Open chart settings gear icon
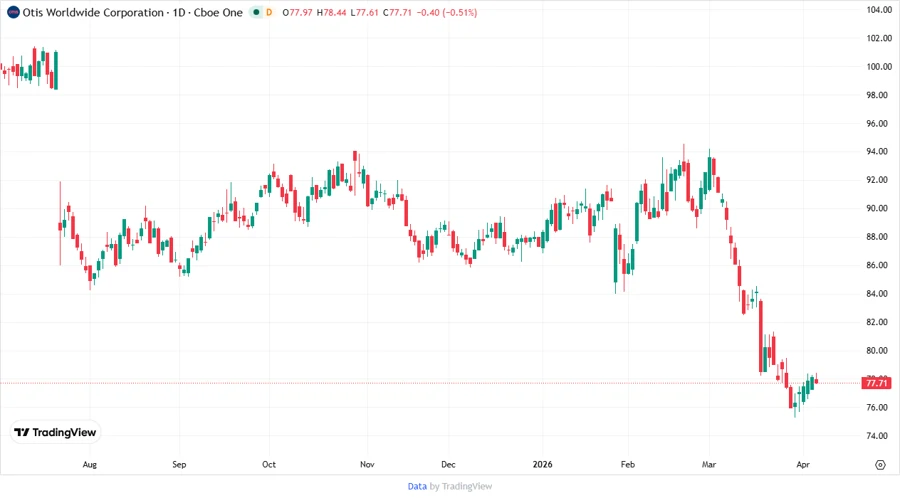Screen dimensions: 900x498 pyautogui.click(x=880, y=465)
